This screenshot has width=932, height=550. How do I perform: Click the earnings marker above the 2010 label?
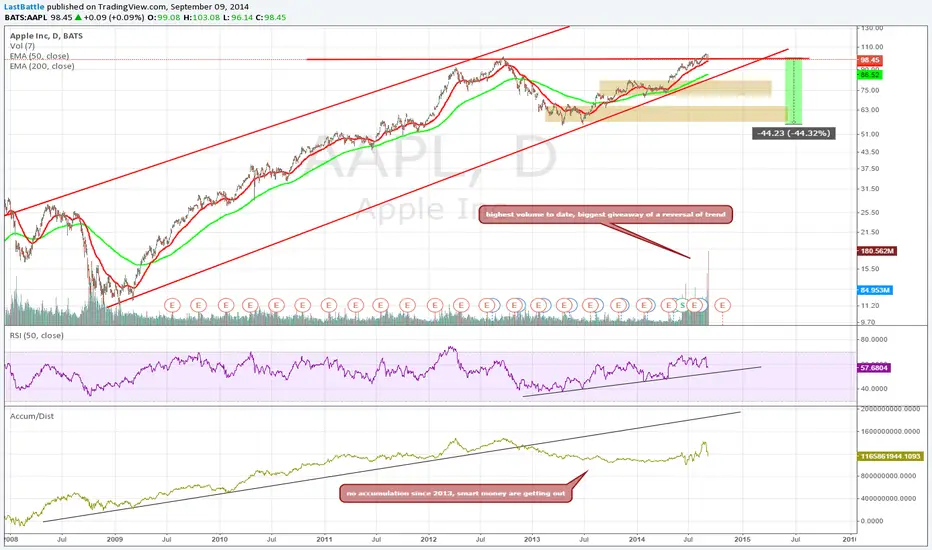[225, 305]
